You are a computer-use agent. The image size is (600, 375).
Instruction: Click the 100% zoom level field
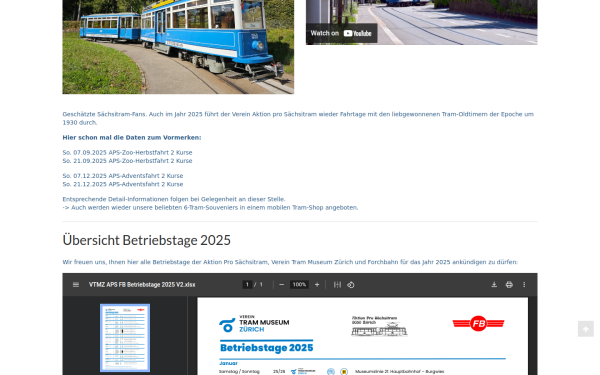click(x=299, y=285)
